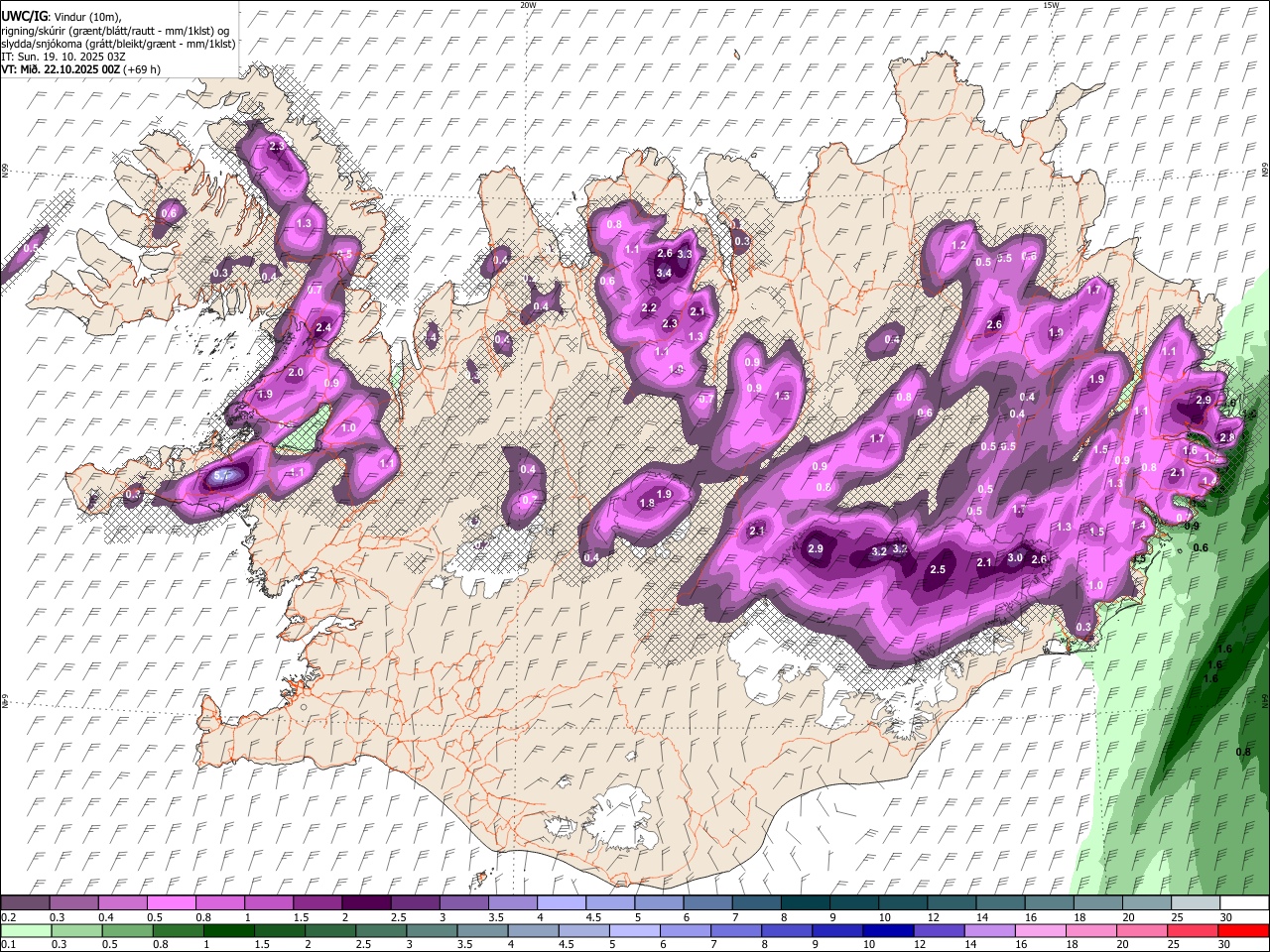
Task: Click the 1.8 precipitation value on the map
Action: click(x=647, y=504)
